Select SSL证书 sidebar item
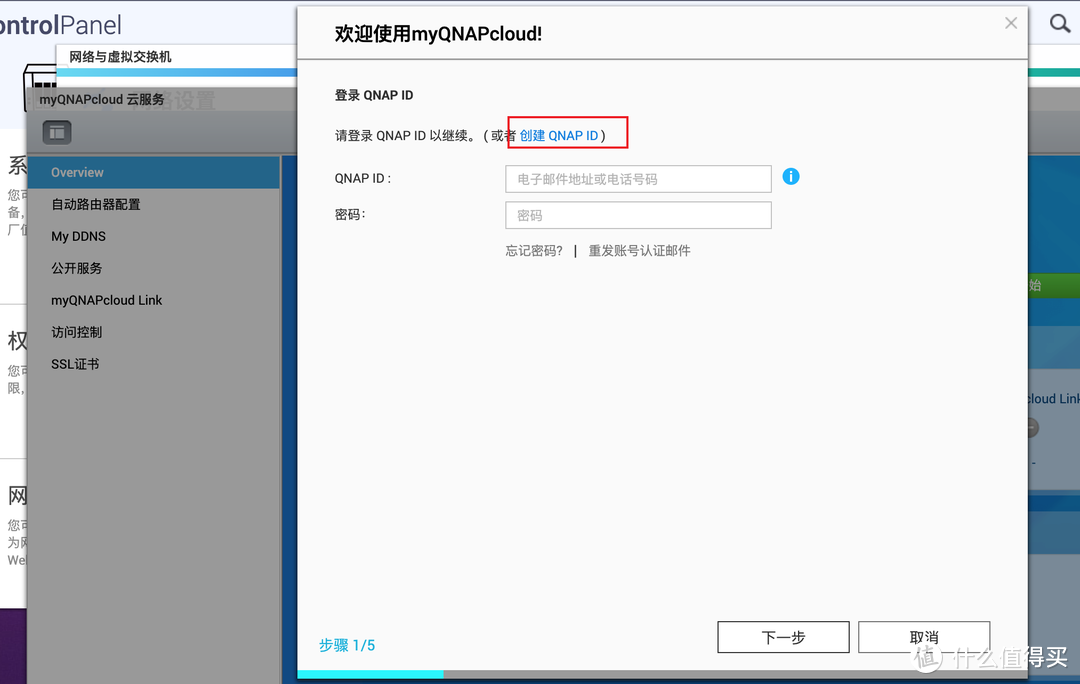Screen dimensions: 1080x684 (75, 364)
